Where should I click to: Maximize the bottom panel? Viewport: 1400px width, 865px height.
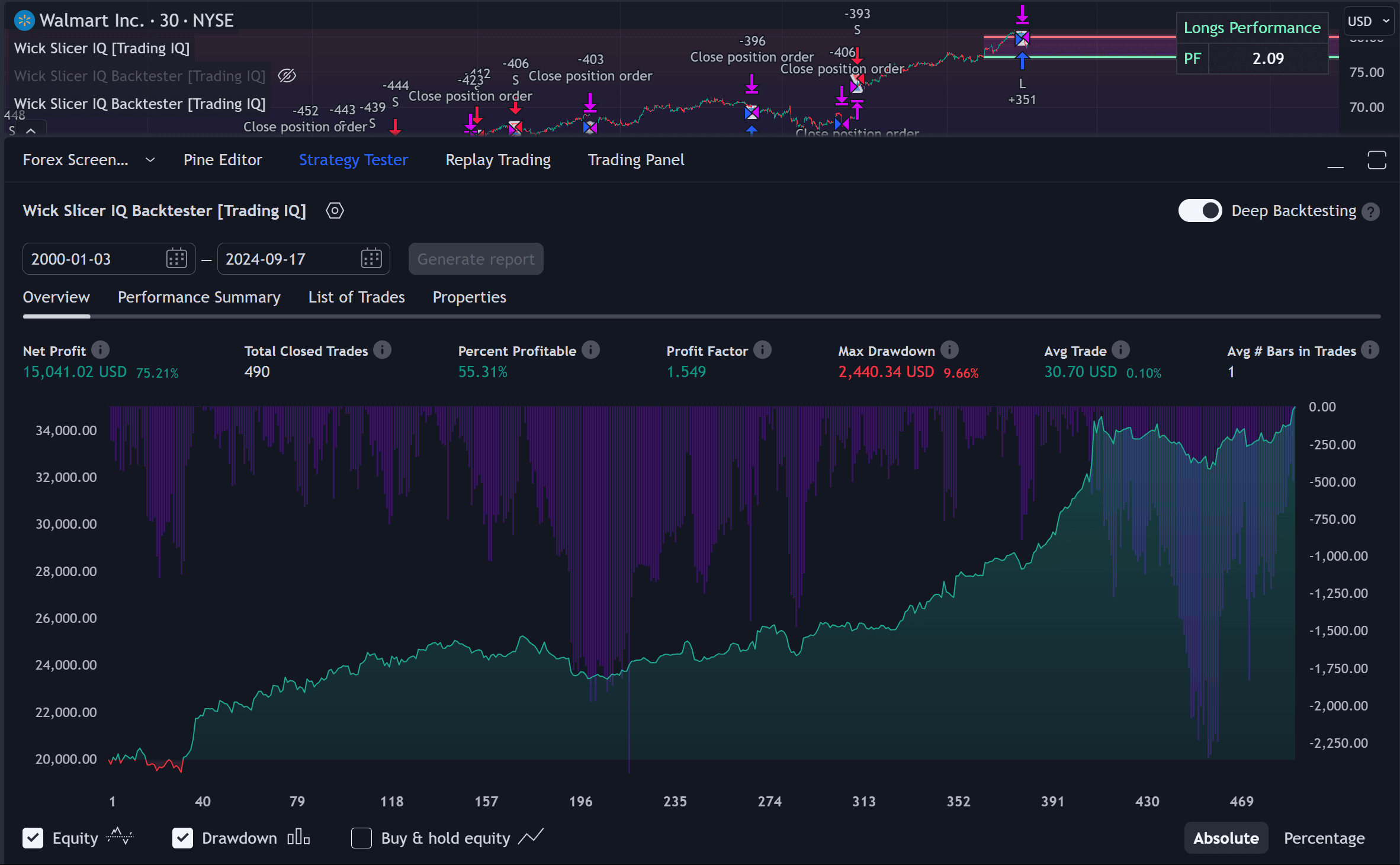coord(1377,160)
